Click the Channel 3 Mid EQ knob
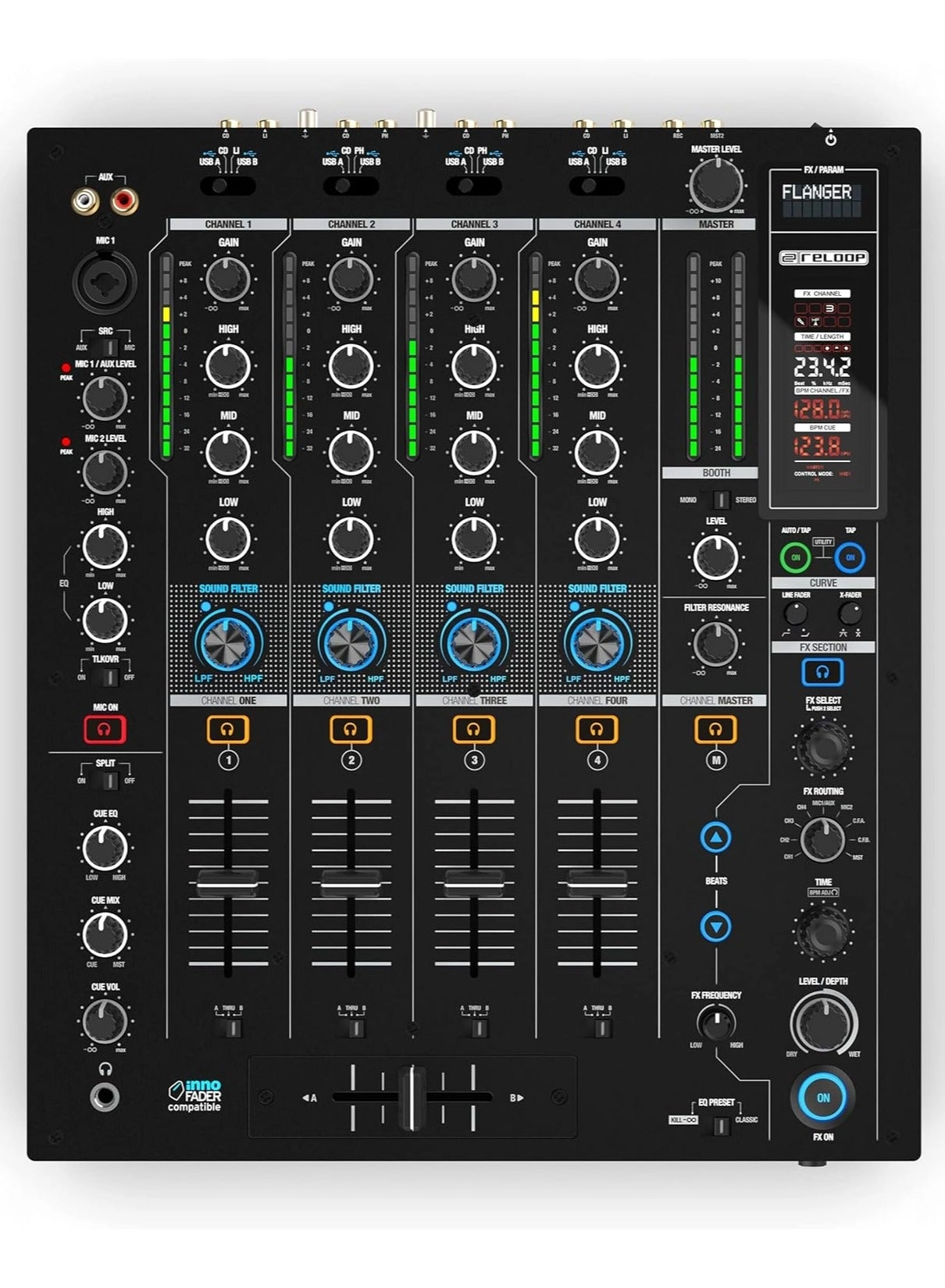Screen dimensions: 945x1288 coord(474,452)
